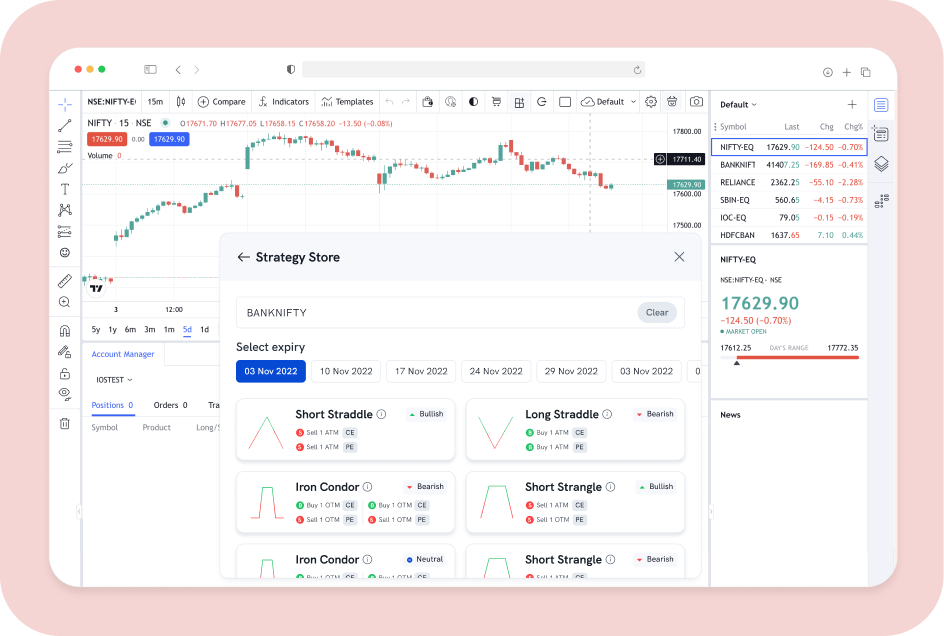Open the Short Straddle strategy card
The width and height of the screenshot is (944, 636).
[x=346, y=430]
